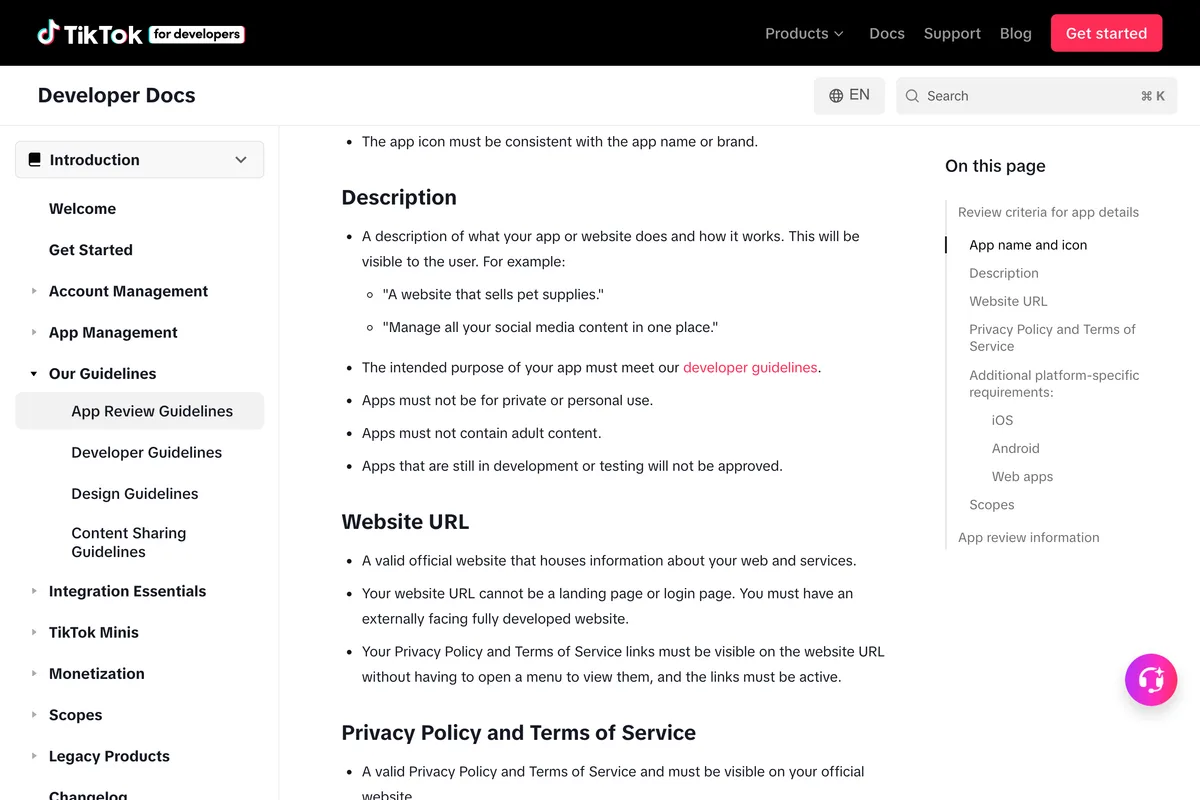1200x800 pixels.
Task: Collapse the Our Guidelines triangle
Action: coord(34,374)
